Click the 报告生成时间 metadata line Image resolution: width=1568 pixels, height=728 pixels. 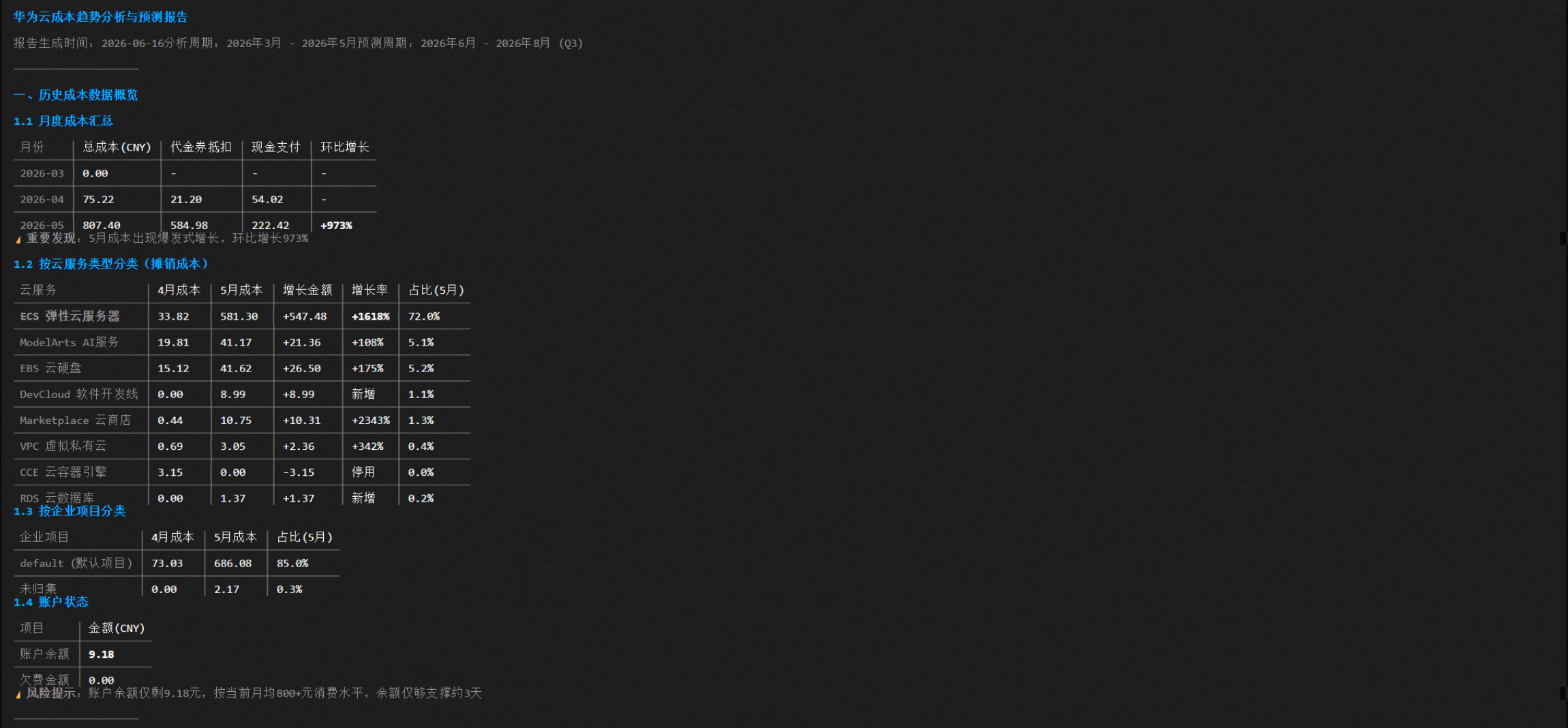[299, 43]
